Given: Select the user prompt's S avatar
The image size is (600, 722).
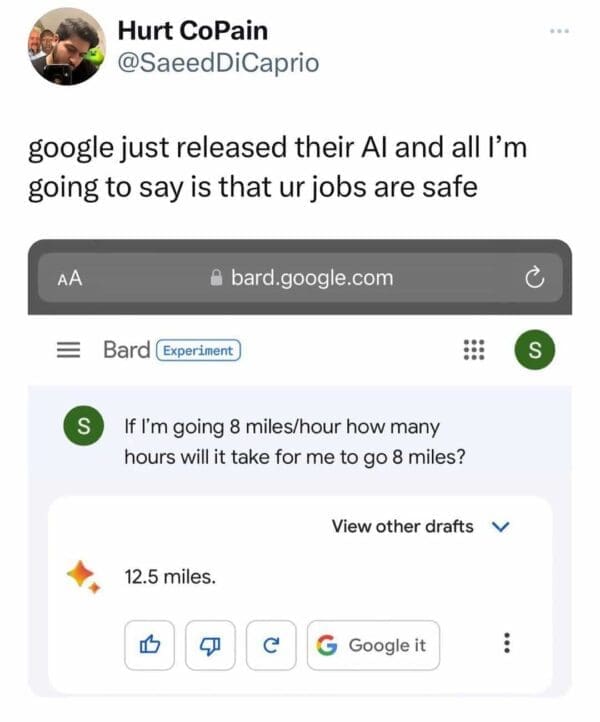Looking at the screenshot, I should tap(83, 428).
